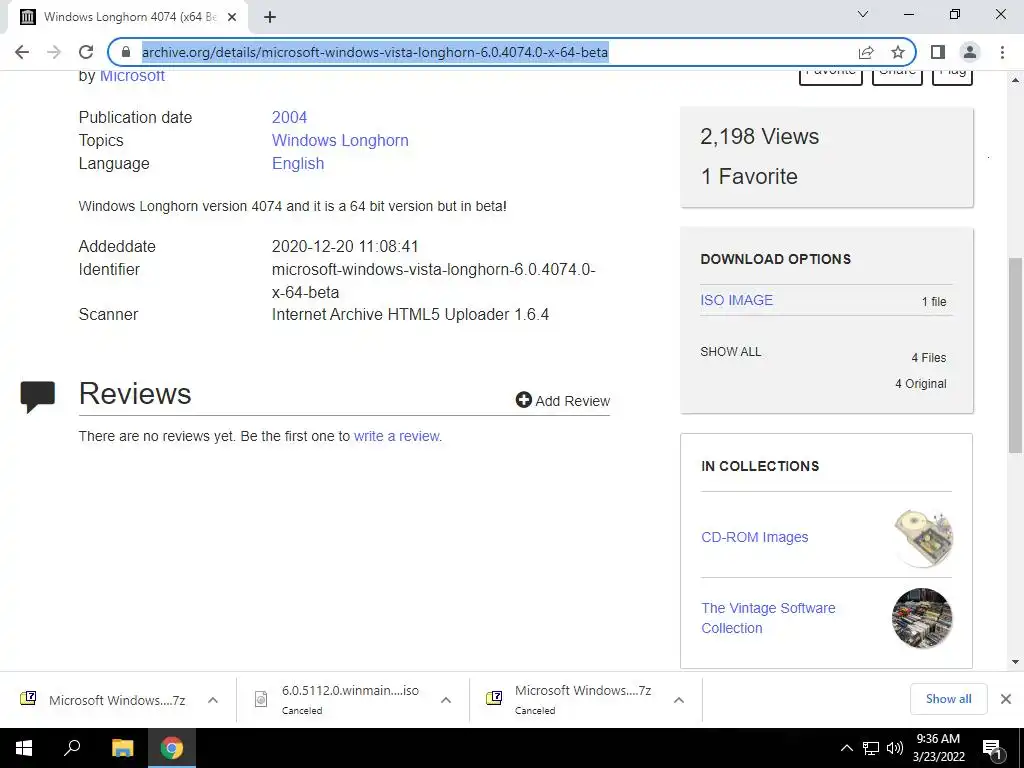Select the URL in the address bar
Screen dimensions: 1024x768
pos(375,52)
